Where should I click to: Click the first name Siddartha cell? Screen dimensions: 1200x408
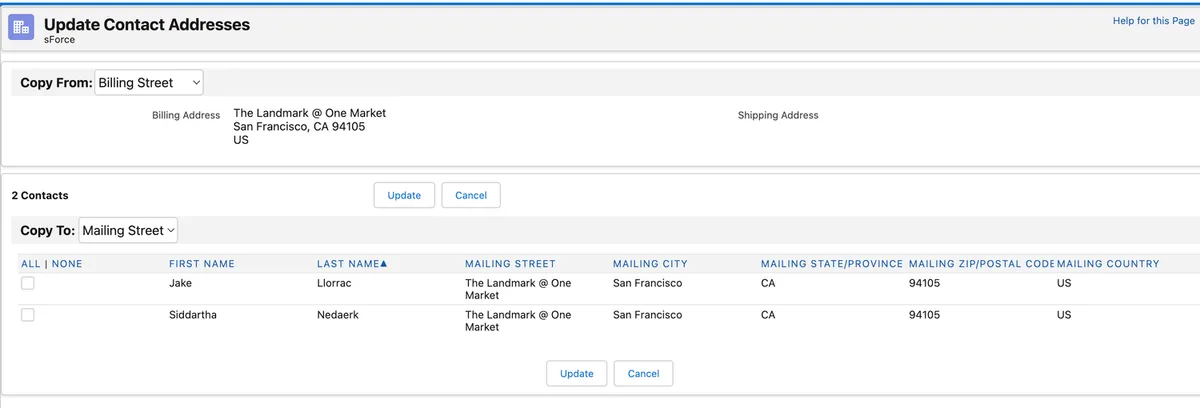[193, 315]
